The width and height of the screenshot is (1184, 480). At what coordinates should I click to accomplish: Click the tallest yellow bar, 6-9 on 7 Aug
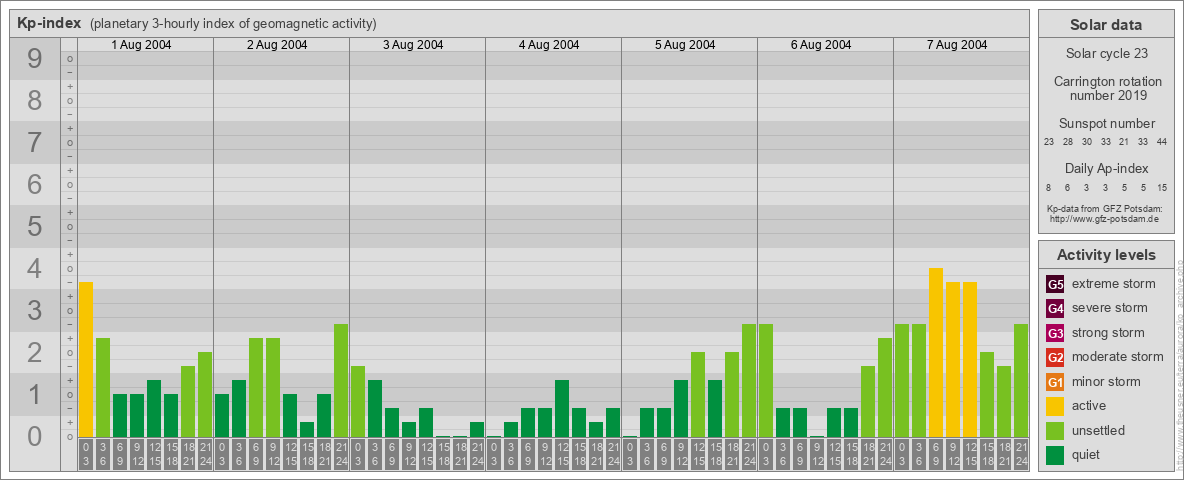[936, 352]
